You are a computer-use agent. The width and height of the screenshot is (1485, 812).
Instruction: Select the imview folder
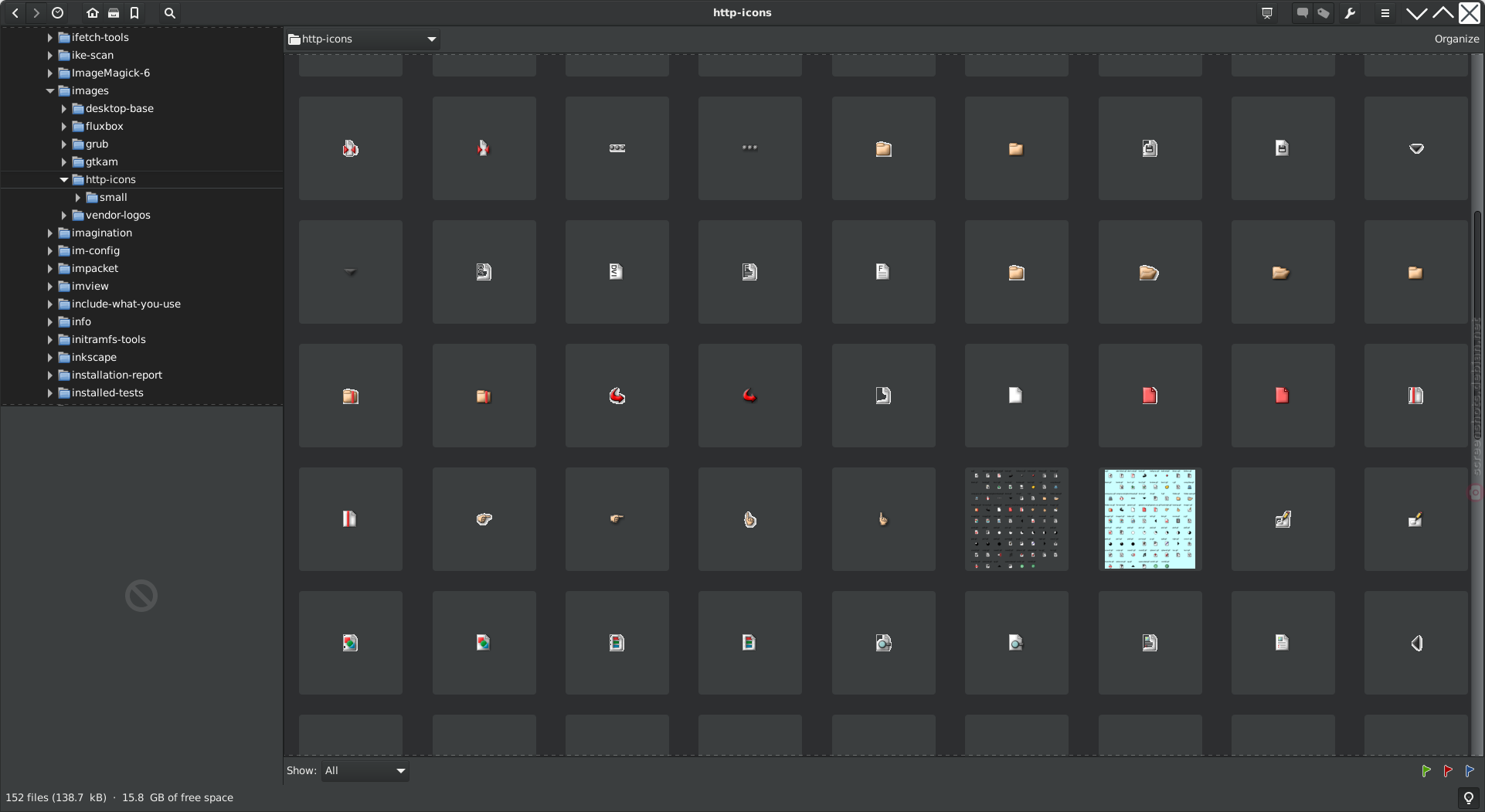[90, 286]
